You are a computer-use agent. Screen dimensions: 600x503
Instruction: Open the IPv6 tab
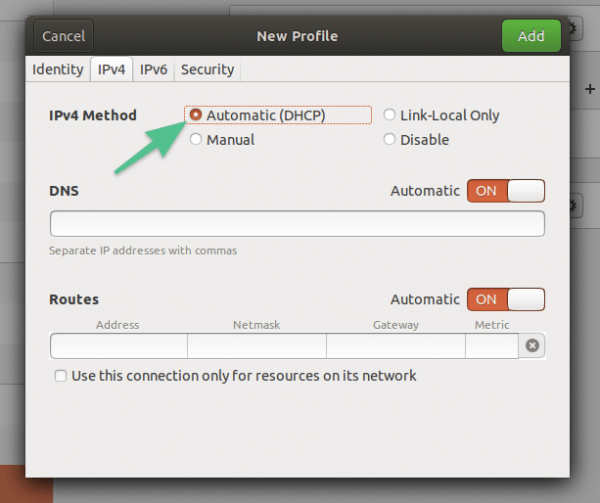pyautogui.click(x=153, y=70)
